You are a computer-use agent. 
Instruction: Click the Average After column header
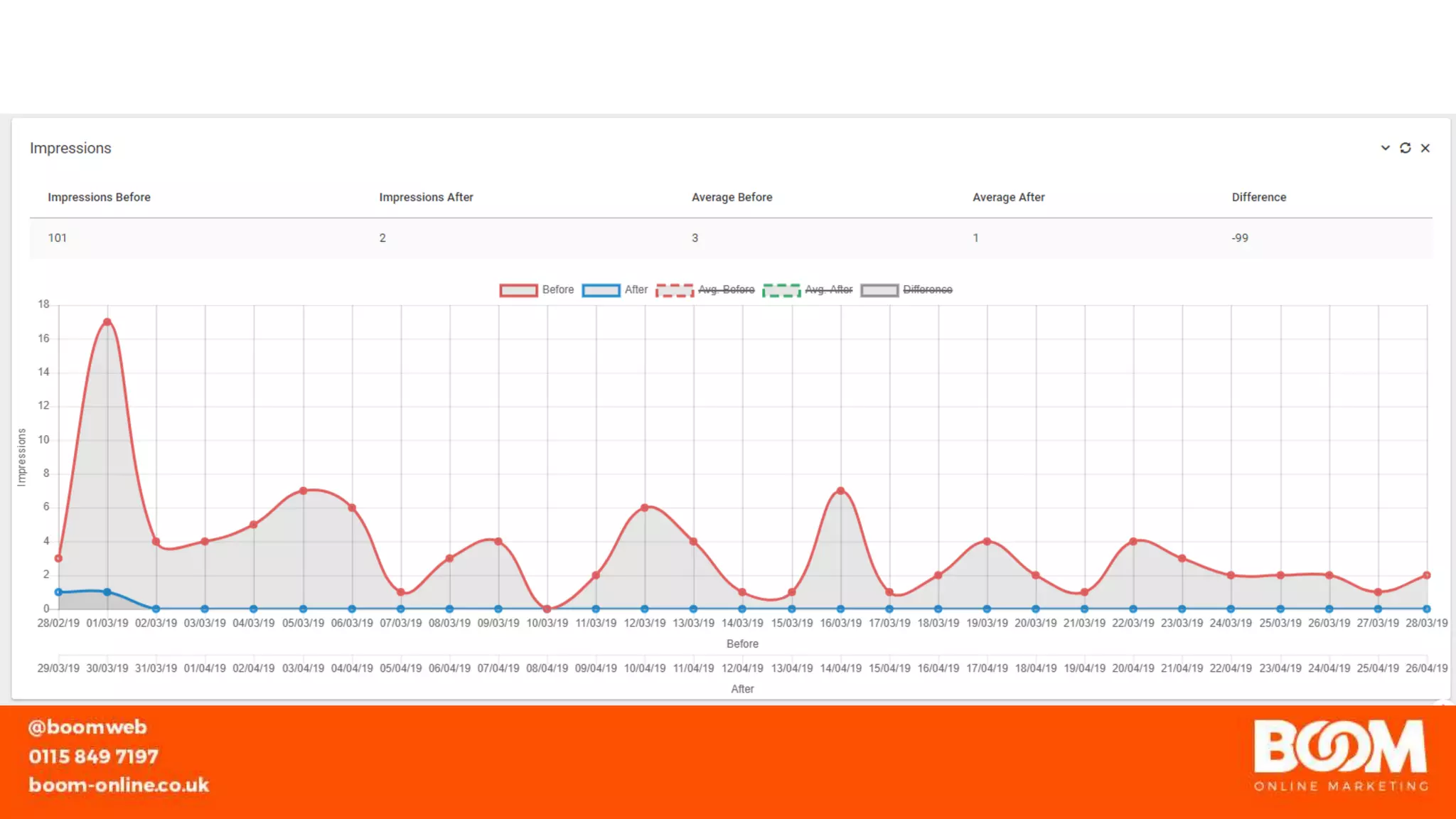pyautogui.click(x=1008, y=197)
